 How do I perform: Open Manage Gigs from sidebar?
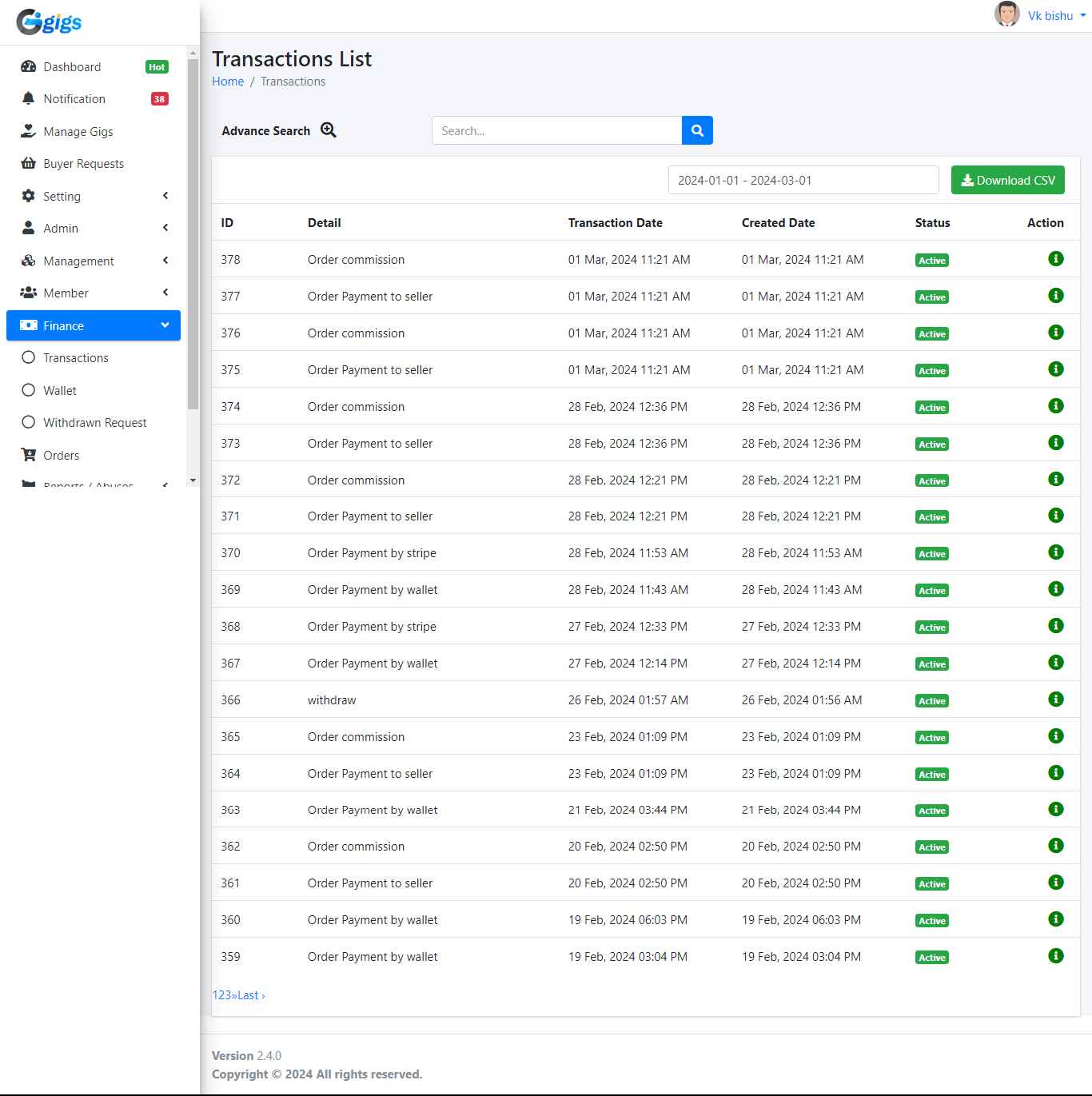point(78,132)
